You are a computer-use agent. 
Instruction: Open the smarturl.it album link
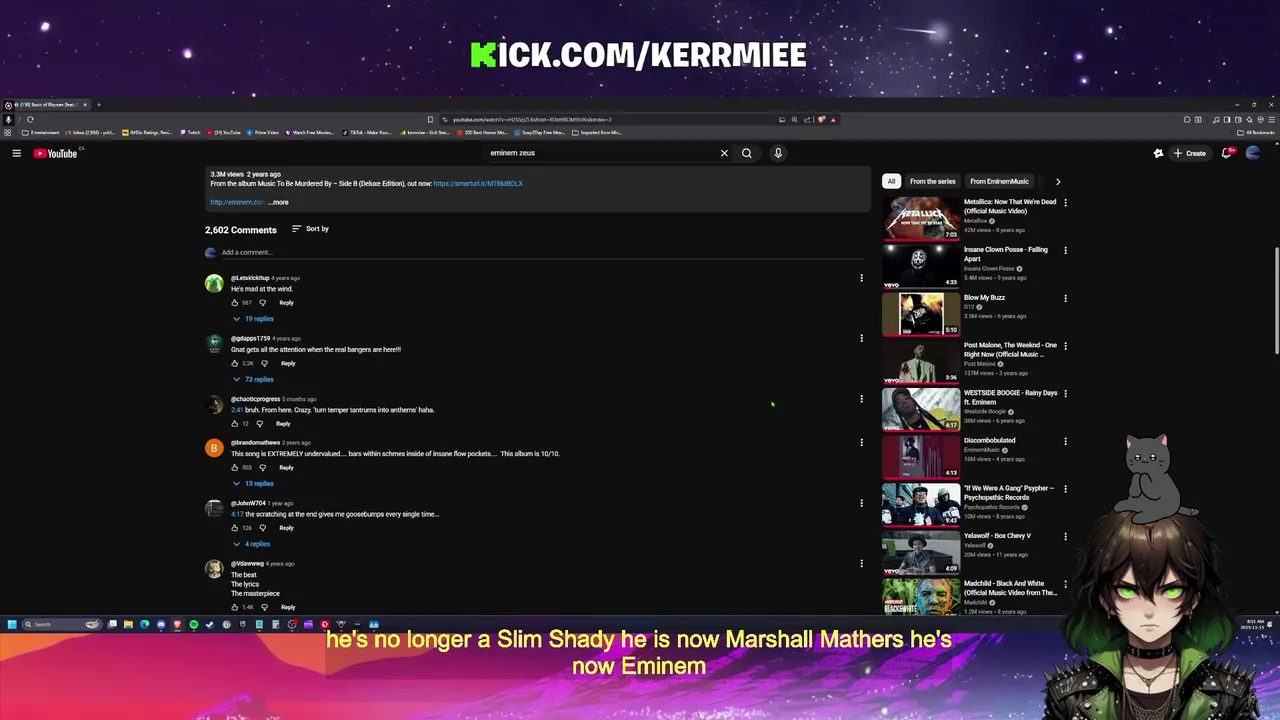point(478,184)
